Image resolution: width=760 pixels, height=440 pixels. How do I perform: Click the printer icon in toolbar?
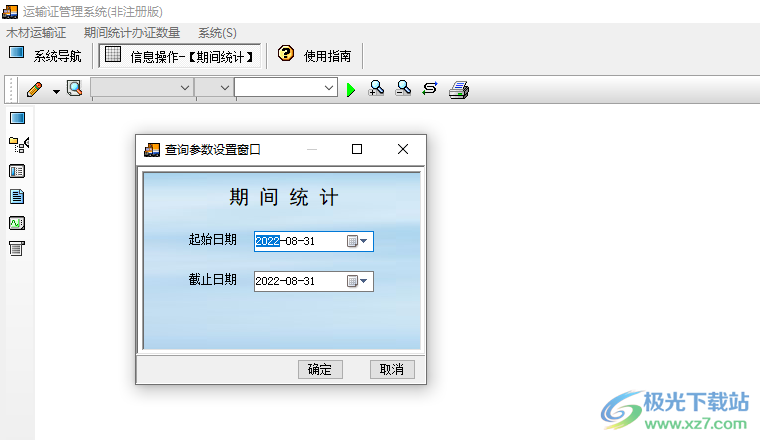pyautogui.click(x=459, y=90)
